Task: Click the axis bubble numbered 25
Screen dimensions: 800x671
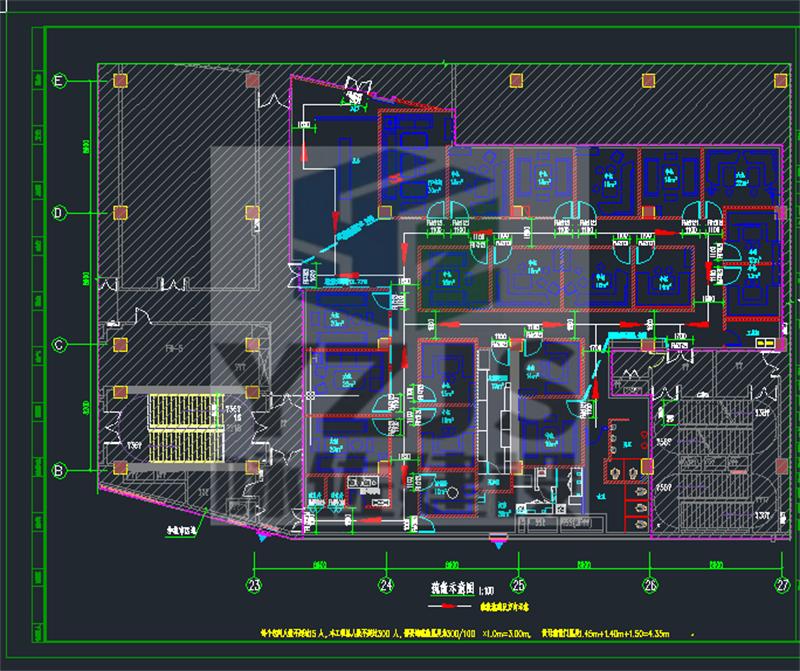Action: tap(517, 585)
